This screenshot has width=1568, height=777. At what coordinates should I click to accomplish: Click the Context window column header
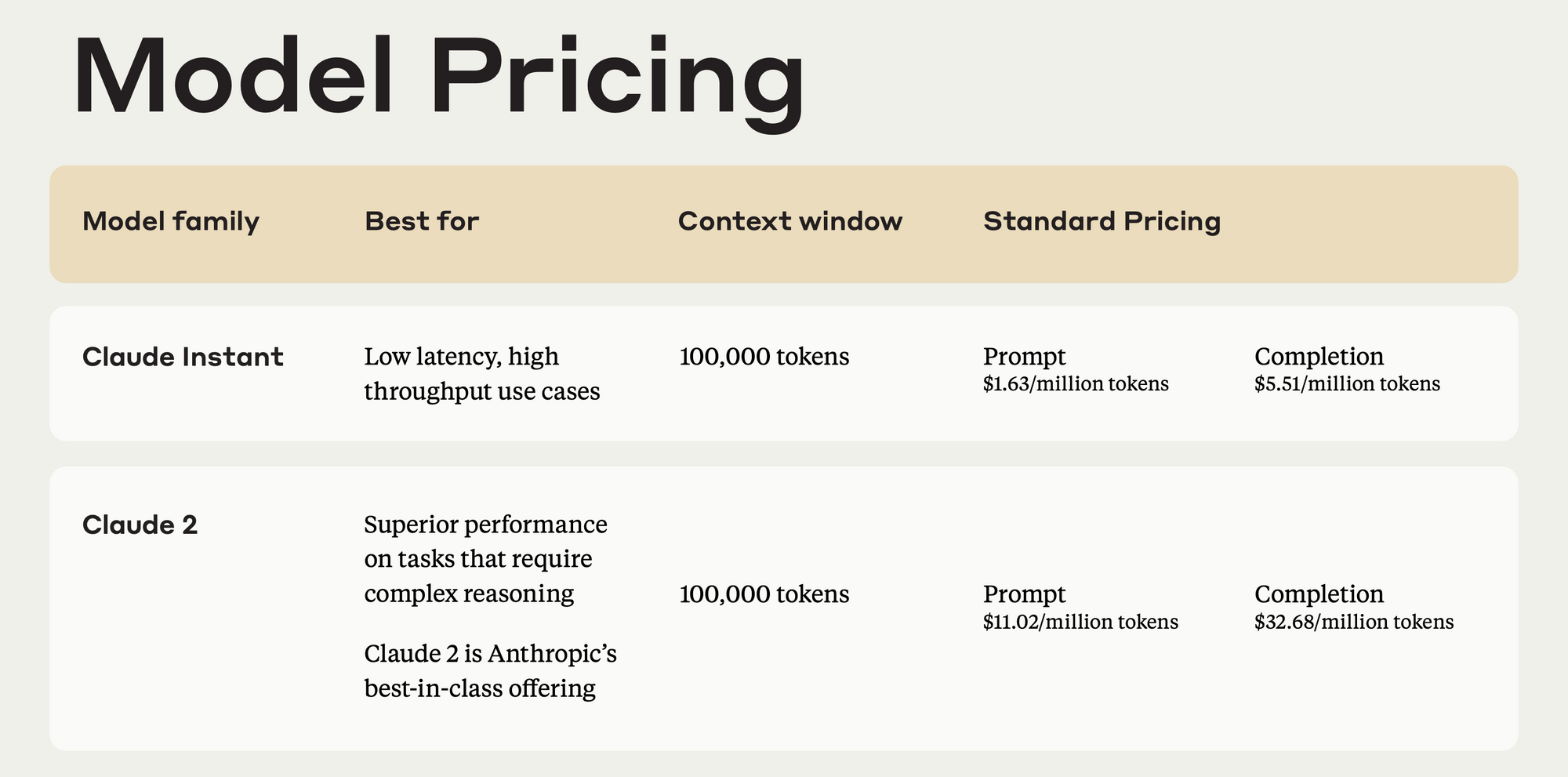(x=790, y=222)
